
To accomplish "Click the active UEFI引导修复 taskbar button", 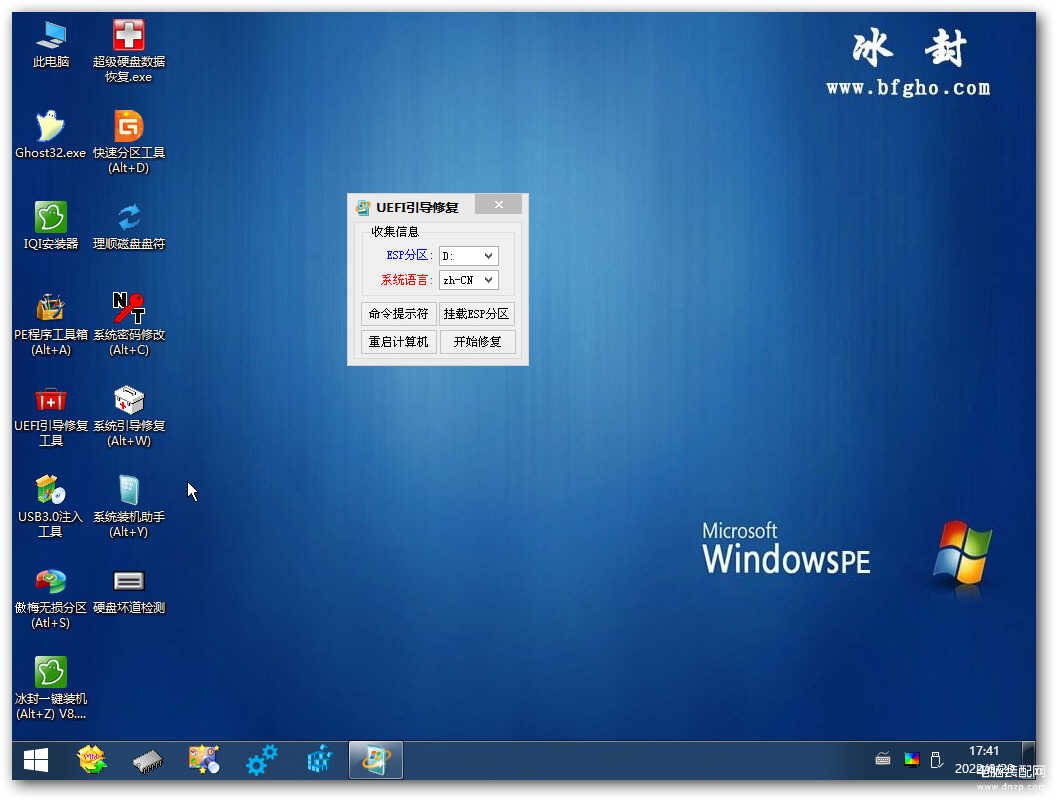I will [376, 760].
